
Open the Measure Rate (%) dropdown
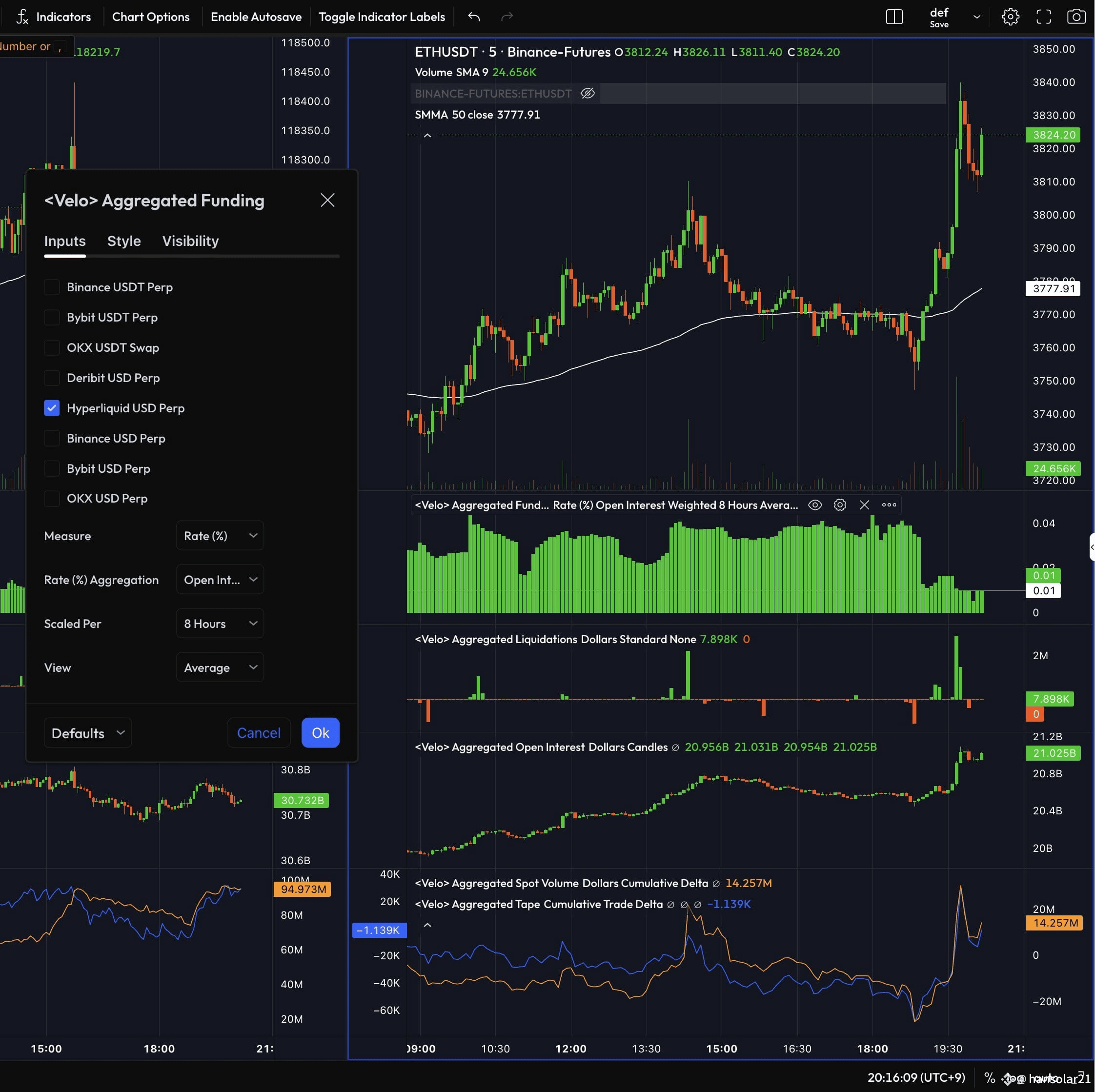[x=220, y=536]
